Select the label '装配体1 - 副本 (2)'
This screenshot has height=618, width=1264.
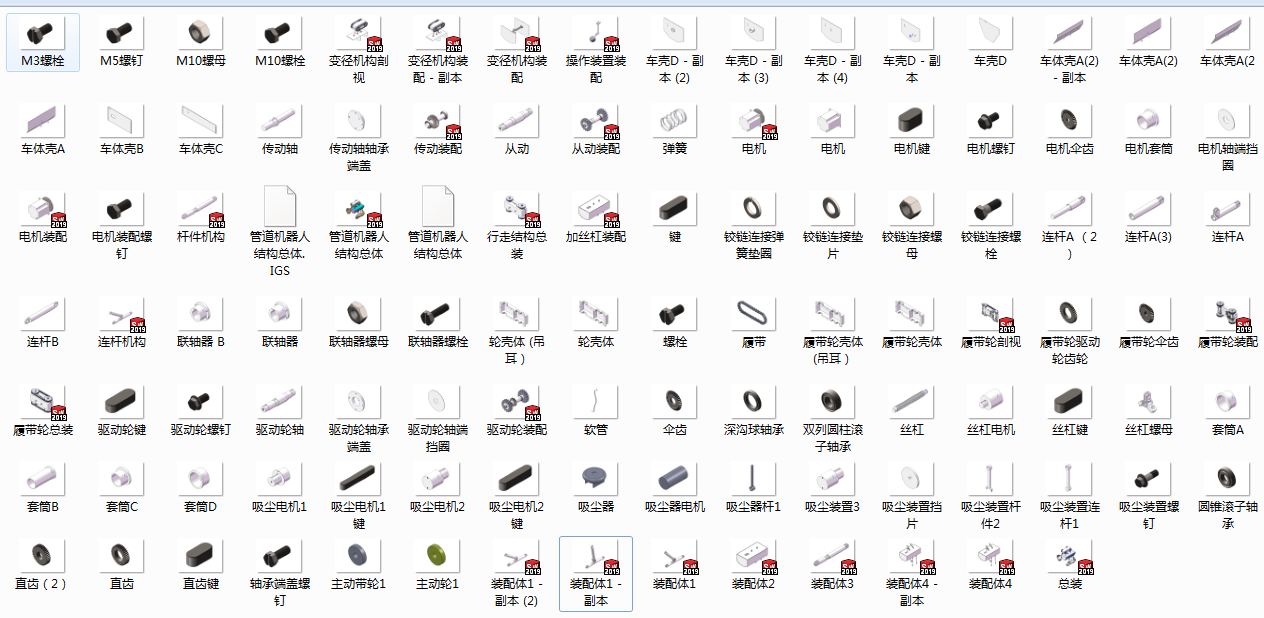point(517,591)
